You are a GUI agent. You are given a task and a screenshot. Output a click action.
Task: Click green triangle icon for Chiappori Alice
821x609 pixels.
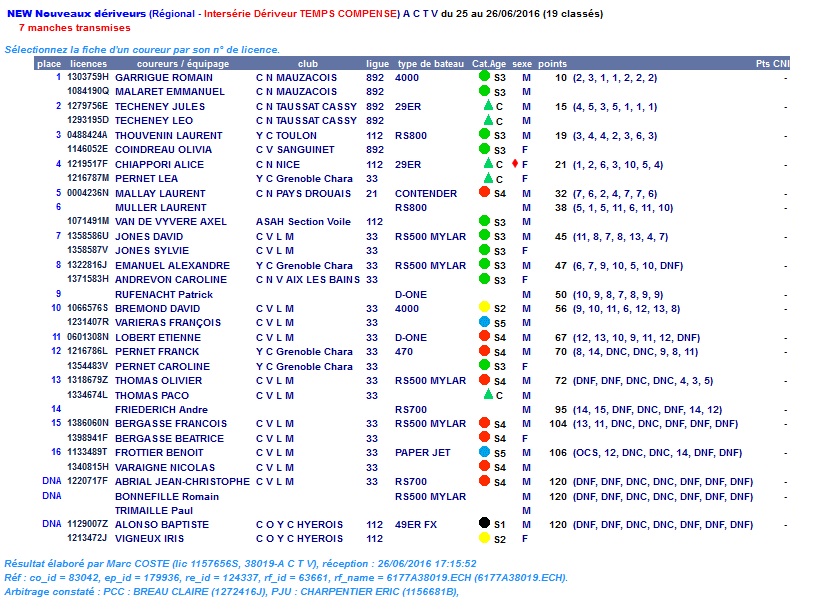488,163
